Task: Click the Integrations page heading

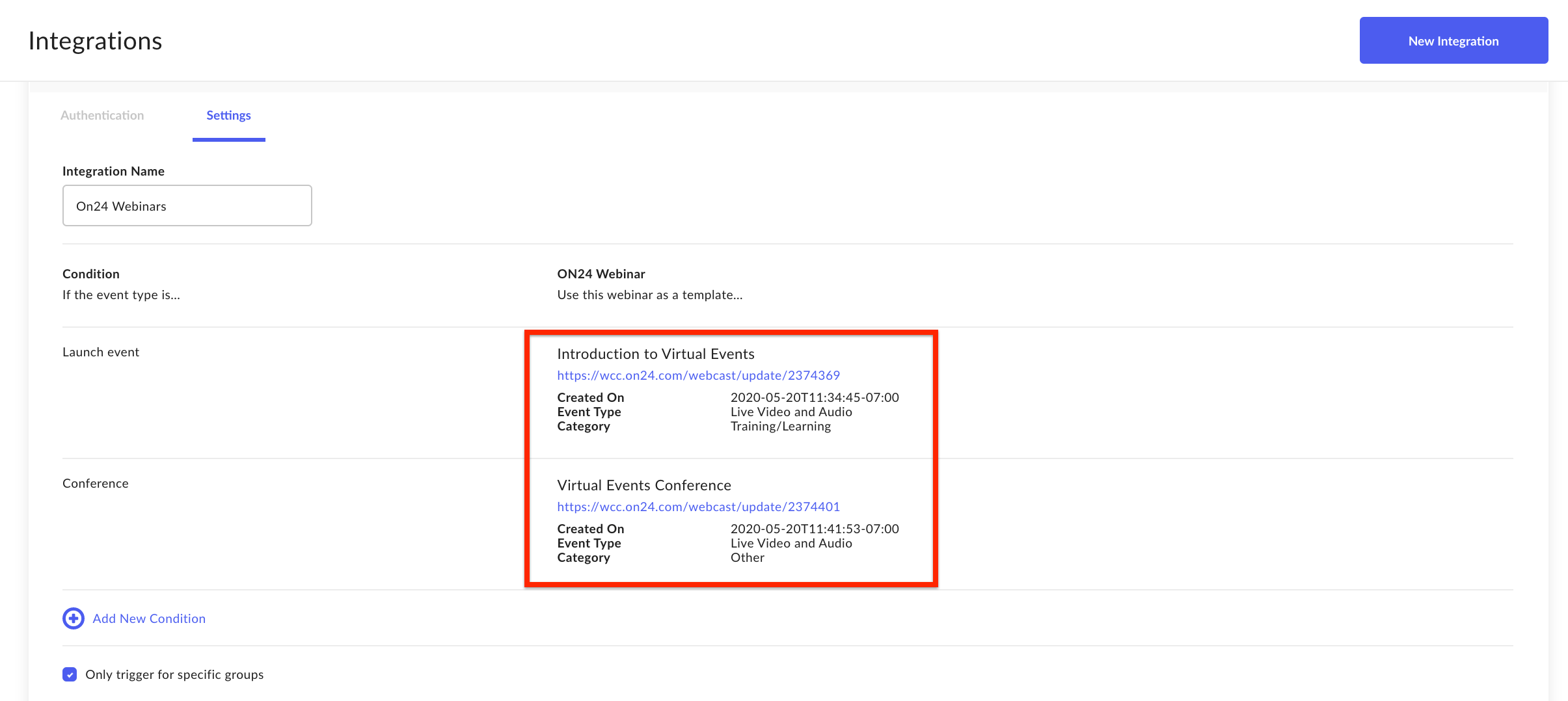Action: 95,40
